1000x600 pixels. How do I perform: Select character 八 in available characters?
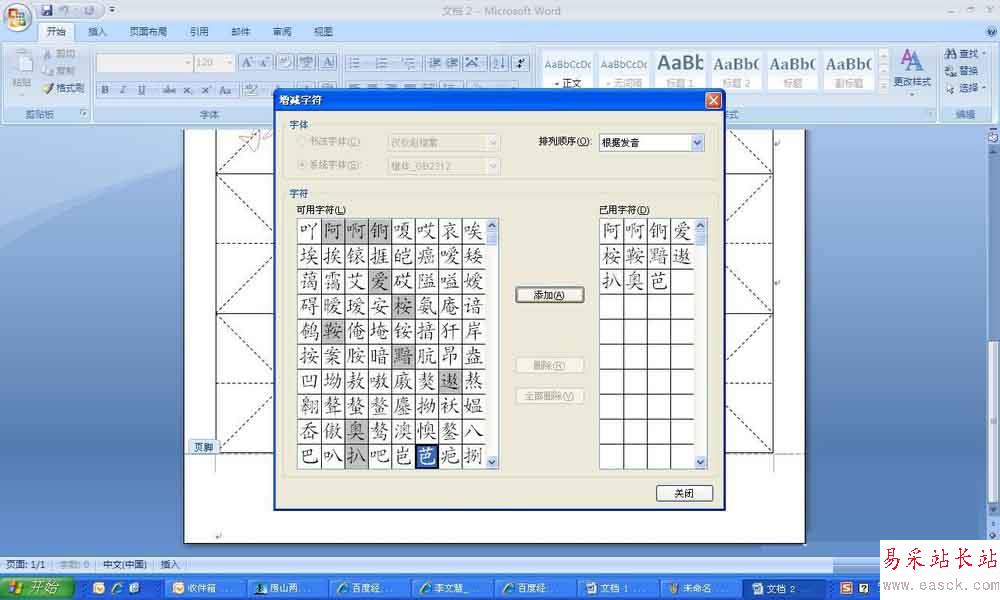tap(473, 431)
